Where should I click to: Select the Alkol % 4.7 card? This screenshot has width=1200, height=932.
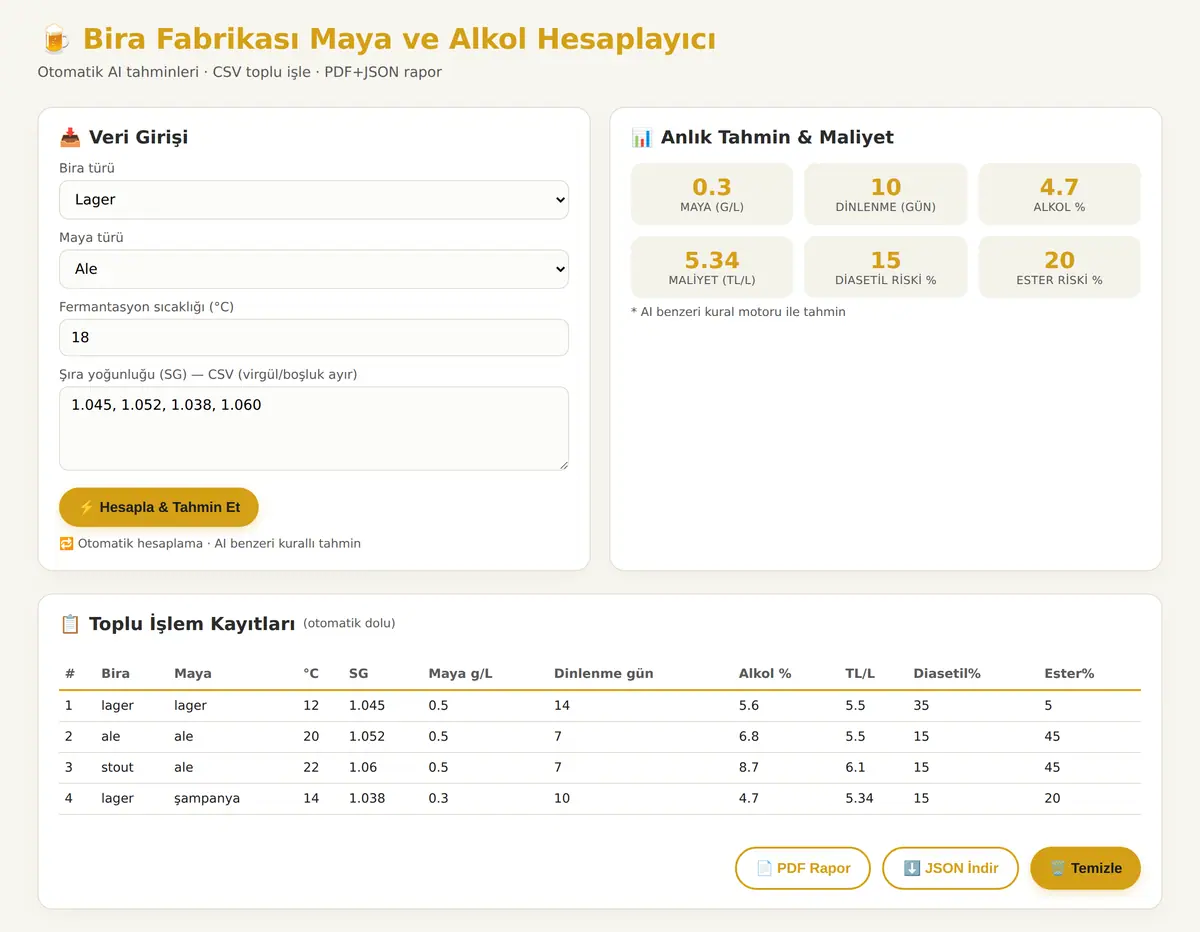tap(1059, 194)
